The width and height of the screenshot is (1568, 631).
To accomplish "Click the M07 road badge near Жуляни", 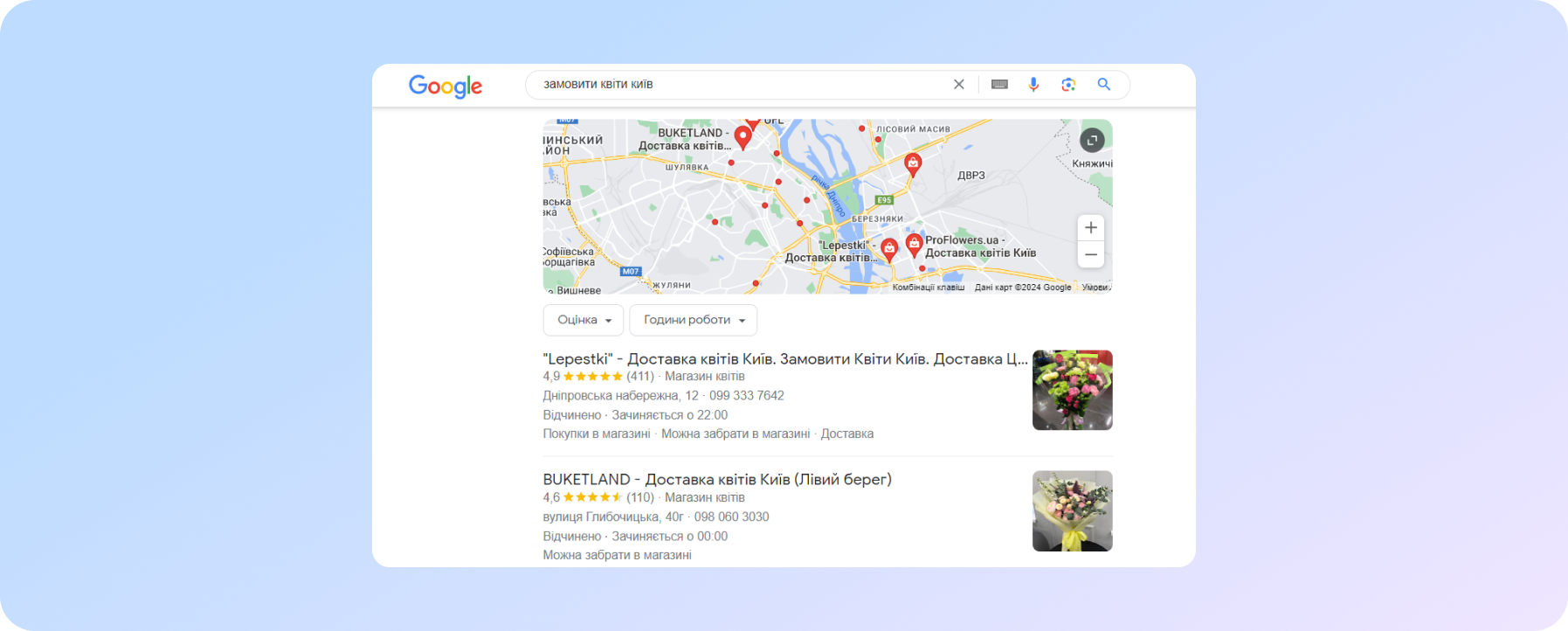I will [631, 272].
